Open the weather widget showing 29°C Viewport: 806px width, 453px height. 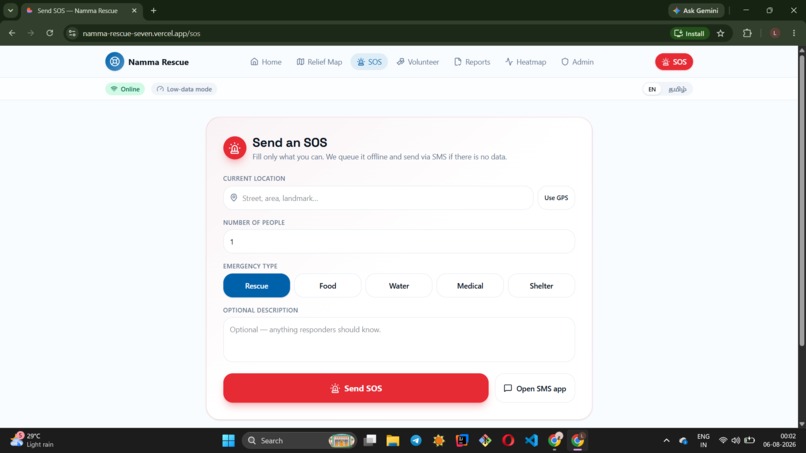tap(32, 440)
